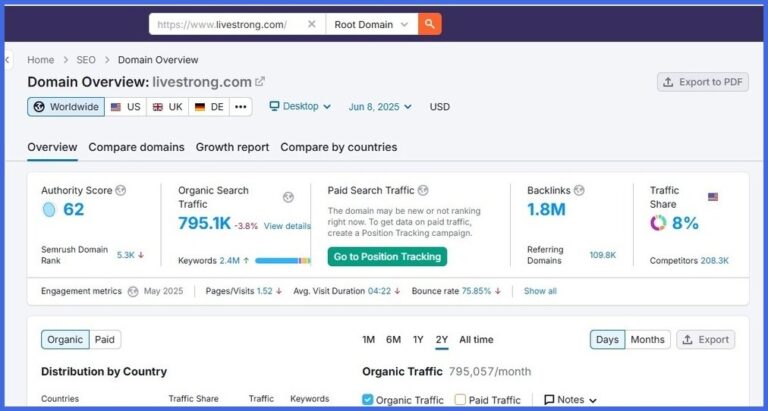Click US flag icon beside Traffic Share
The width and height of the screenshot is (768, 411).
(x=713, y=197)
